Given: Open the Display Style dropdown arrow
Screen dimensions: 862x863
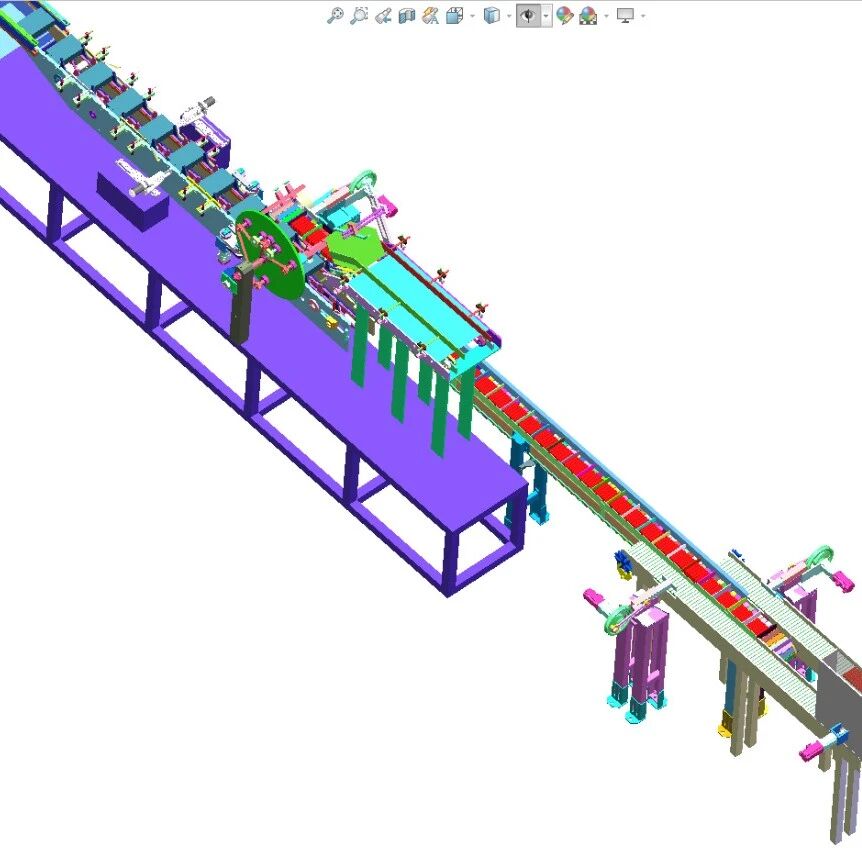Looking at the screenshot, I should coord(507,16).
